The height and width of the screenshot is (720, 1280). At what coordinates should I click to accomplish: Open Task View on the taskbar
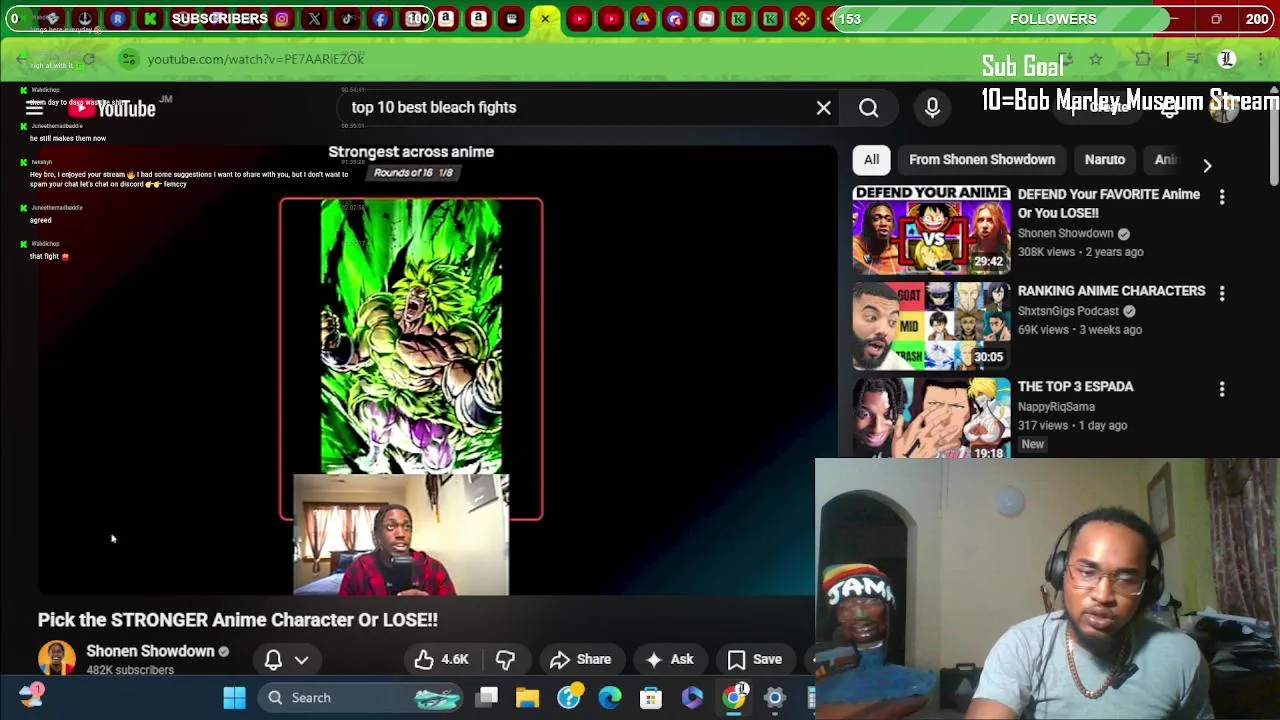point(487,697)
